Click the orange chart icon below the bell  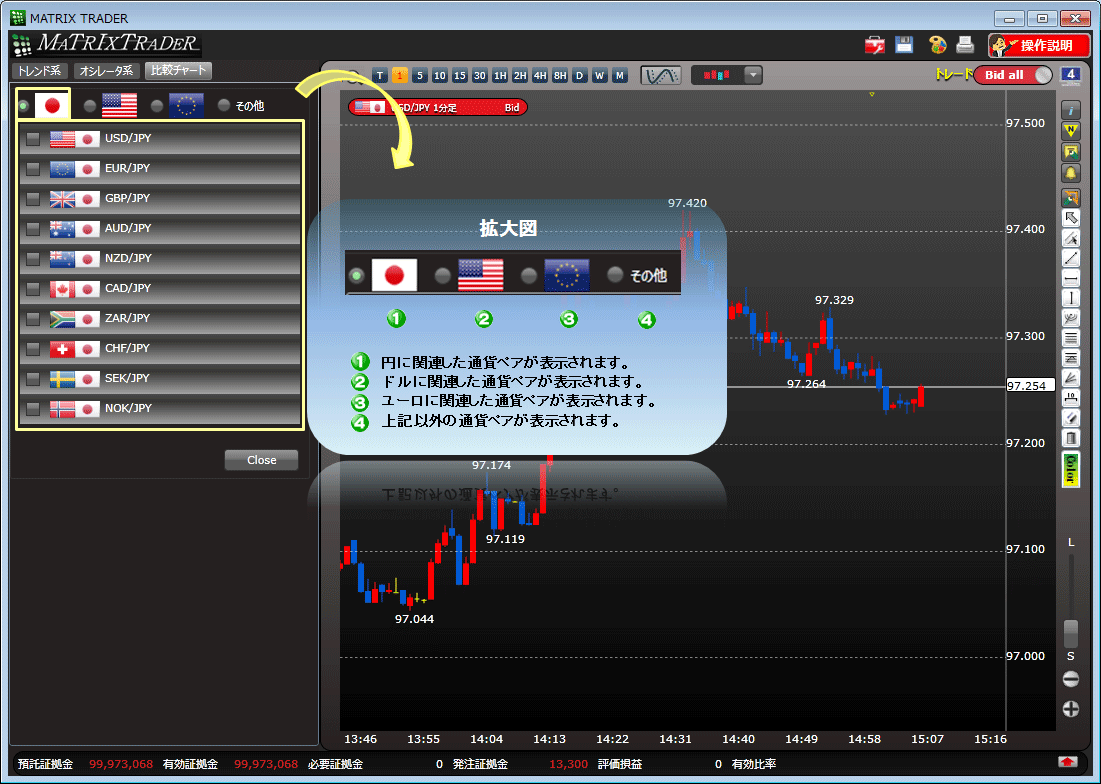coord(1070,198)
